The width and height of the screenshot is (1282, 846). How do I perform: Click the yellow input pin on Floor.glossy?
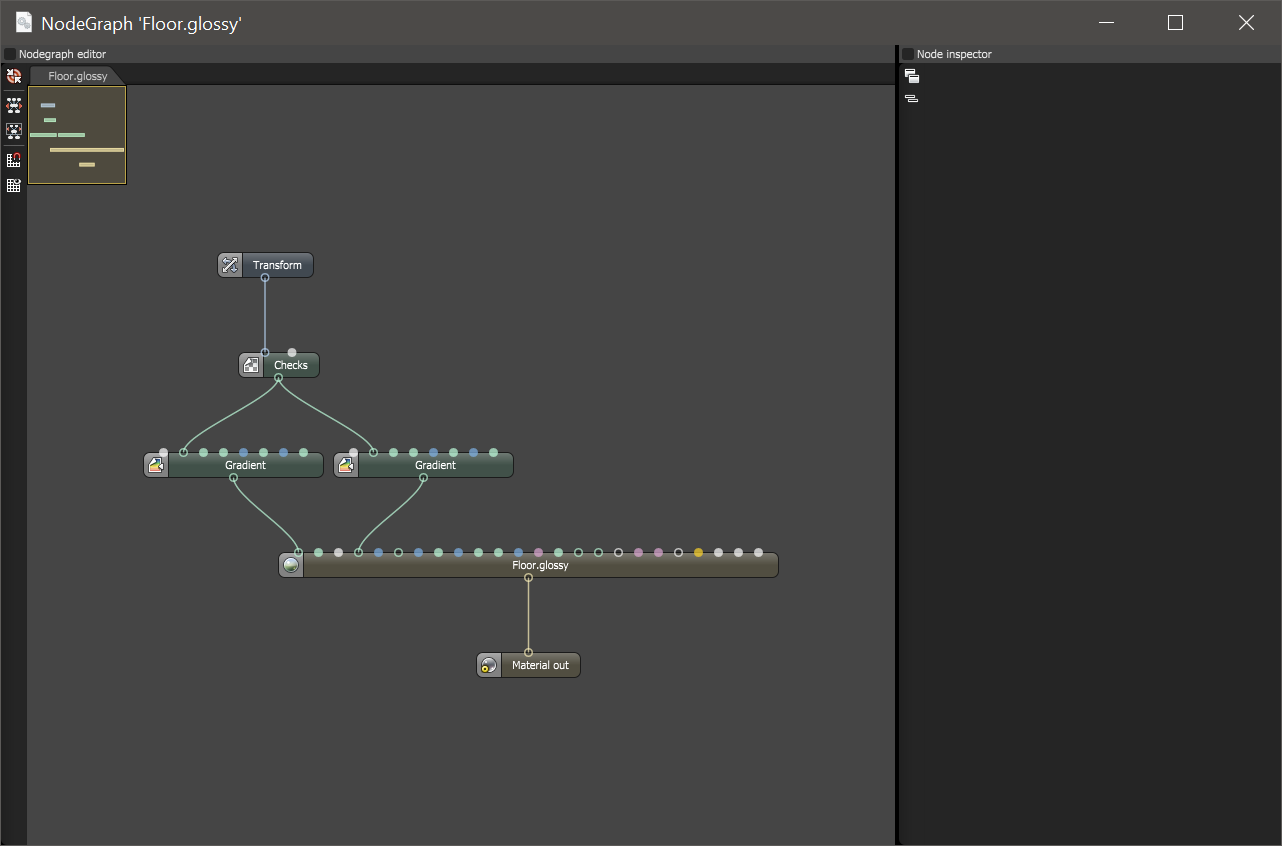coord(698,552)
